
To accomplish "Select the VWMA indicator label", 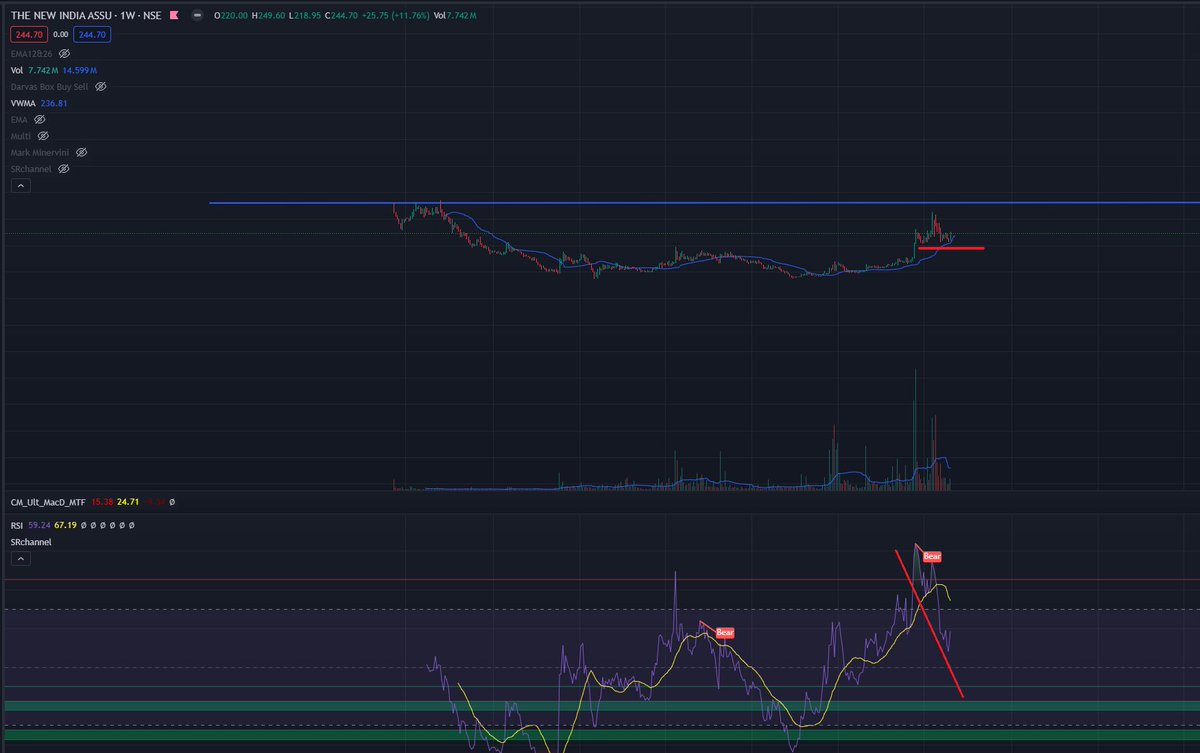I will (24, 103).
